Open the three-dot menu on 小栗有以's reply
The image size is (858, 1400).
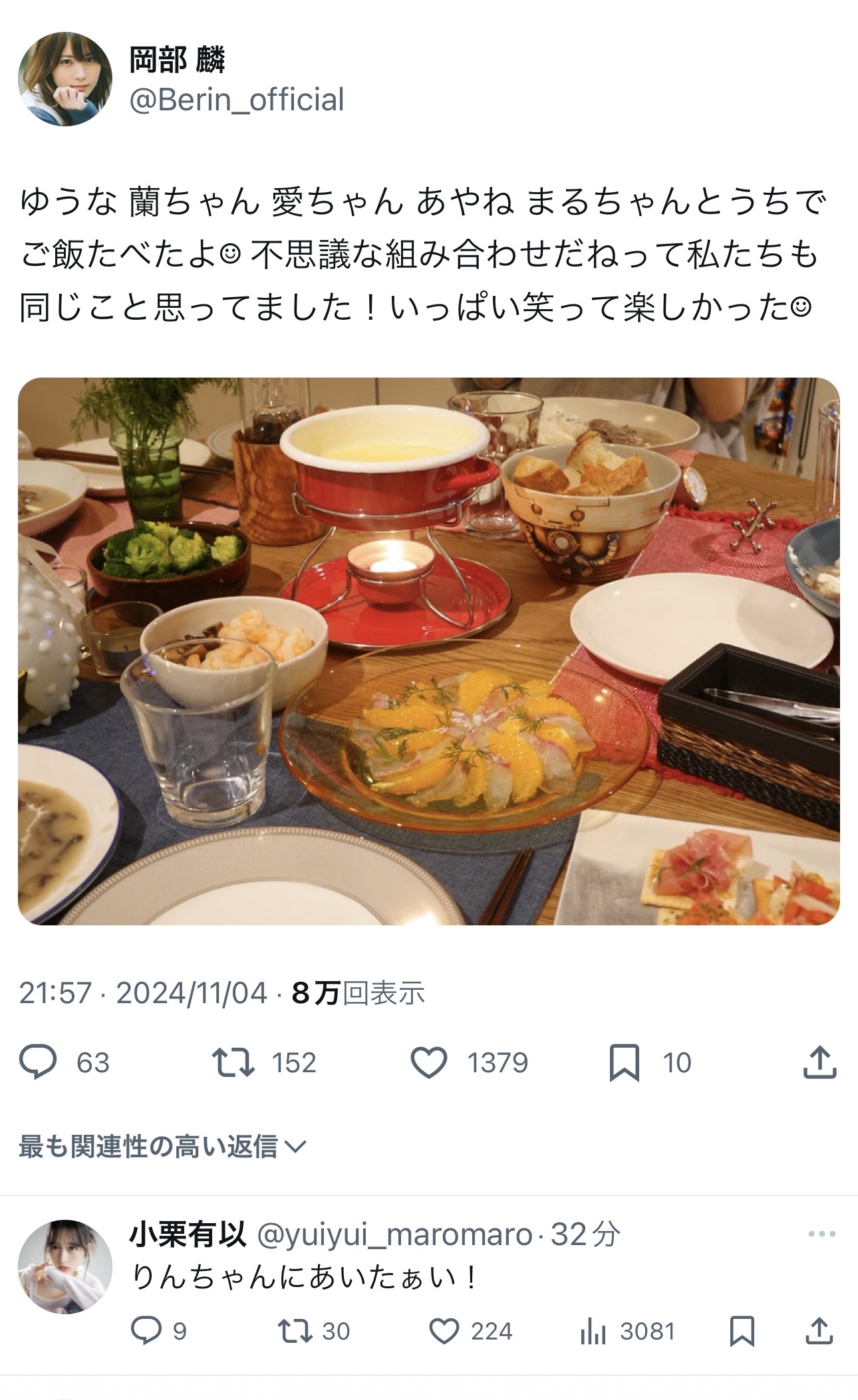point(821,1234)
